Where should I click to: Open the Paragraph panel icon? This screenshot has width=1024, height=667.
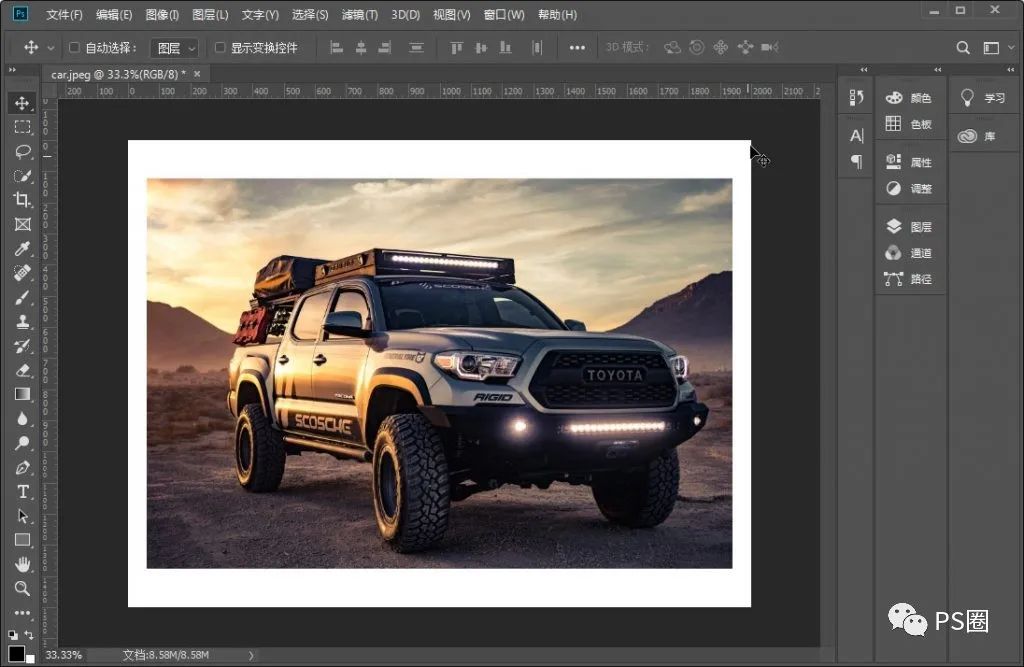[856, 161]
